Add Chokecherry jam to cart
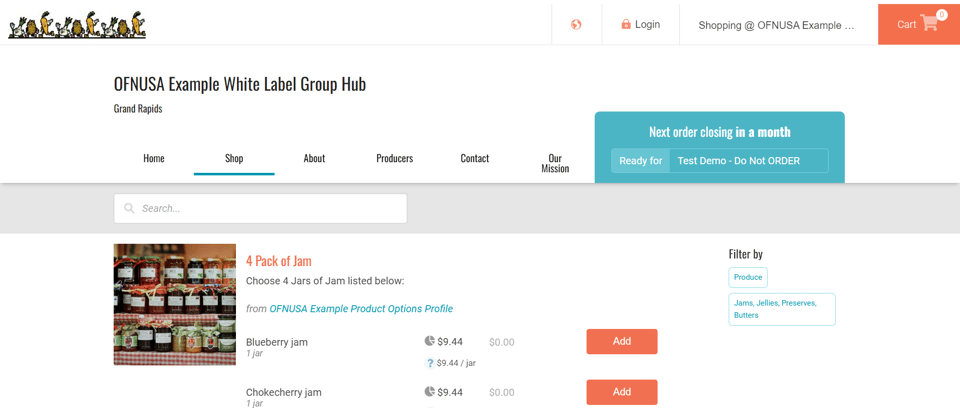This screenshot has width=960, height=408. 621,392
